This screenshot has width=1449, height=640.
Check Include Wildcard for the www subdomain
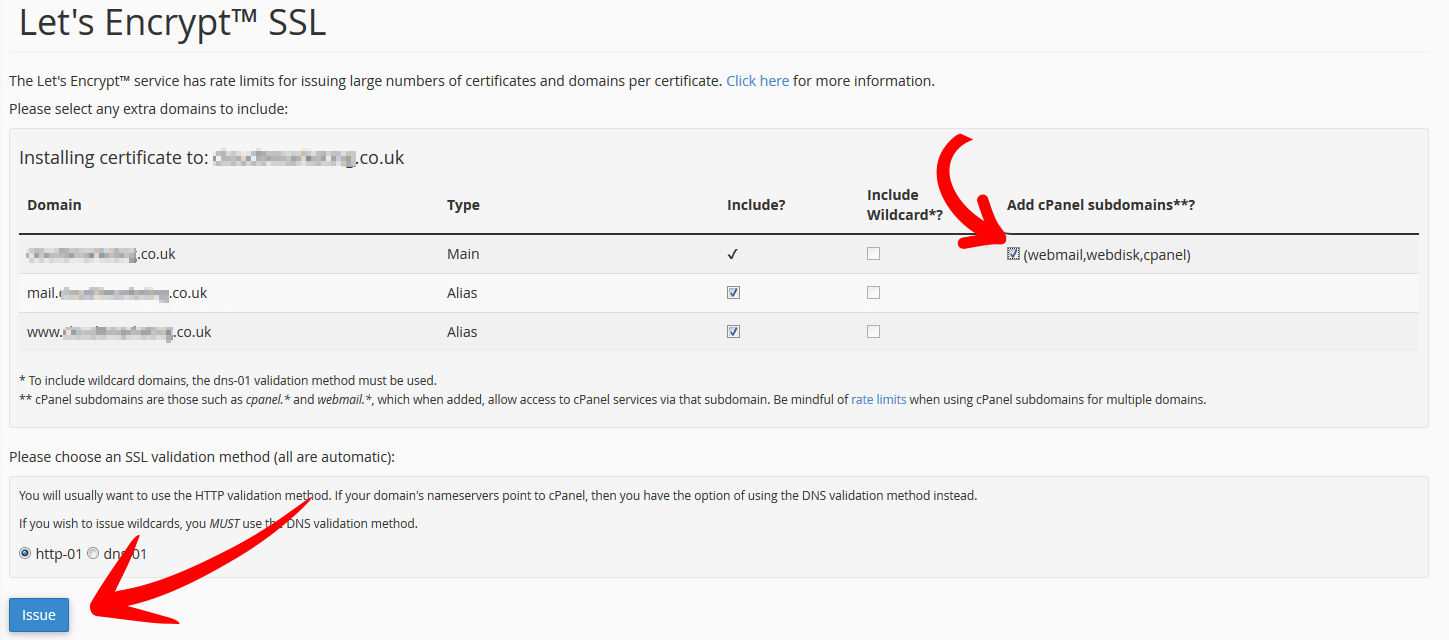coord(873,331)
